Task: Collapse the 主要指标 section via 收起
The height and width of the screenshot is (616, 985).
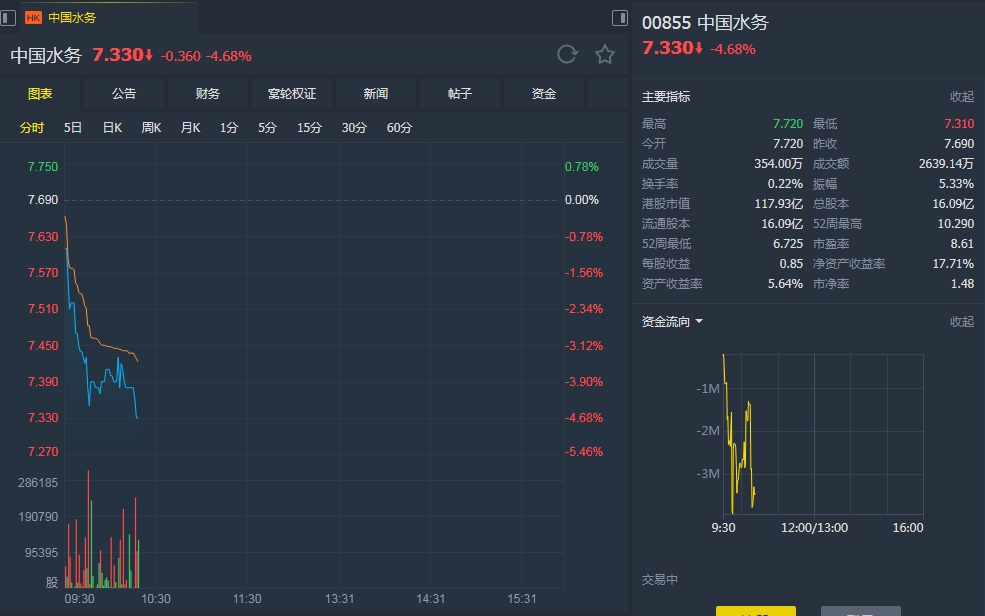Action: click(961, 97)
